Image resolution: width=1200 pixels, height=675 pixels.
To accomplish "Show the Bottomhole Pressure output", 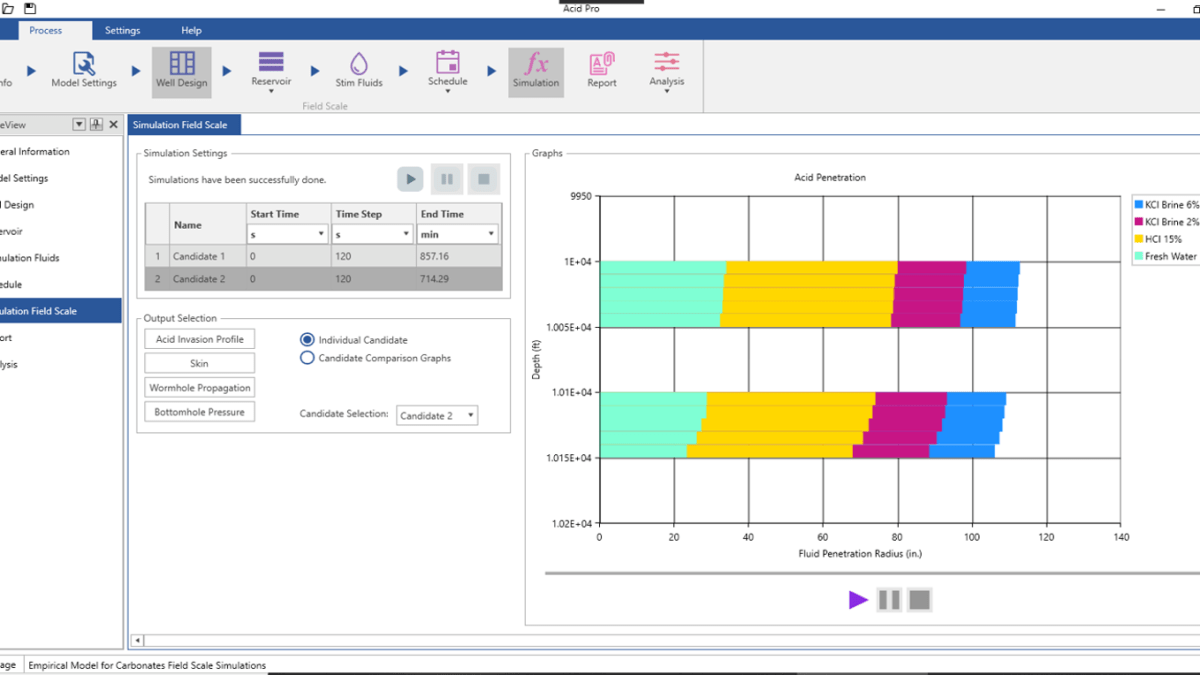I will 200,412.
